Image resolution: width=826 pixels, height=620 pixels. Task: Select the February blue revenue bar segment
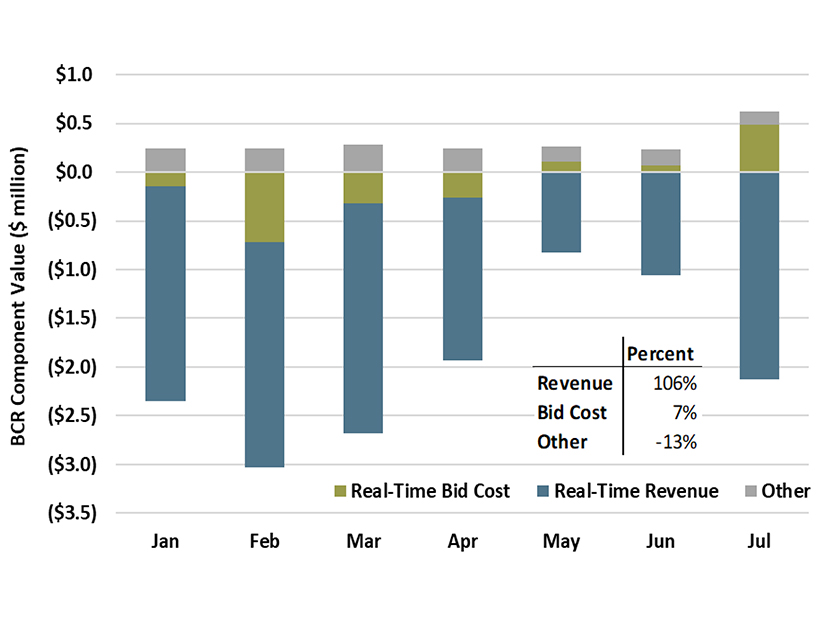pos(264,354)
